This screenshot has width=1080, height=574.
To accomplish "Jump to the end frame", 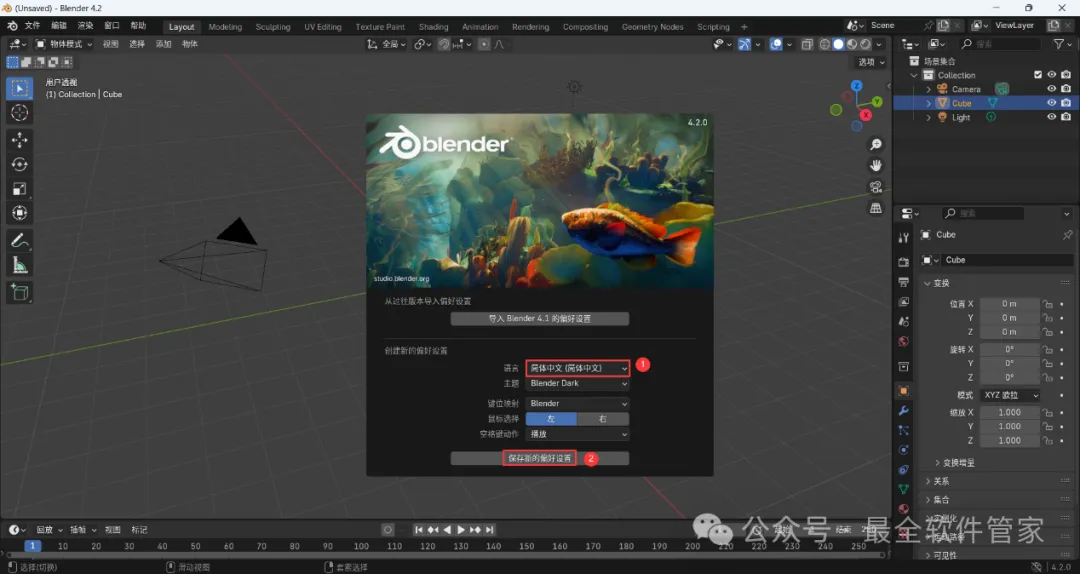I will point(490,530).
